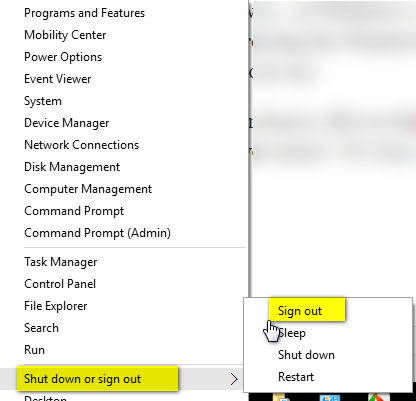Open Network Connections

click(81, 145)
